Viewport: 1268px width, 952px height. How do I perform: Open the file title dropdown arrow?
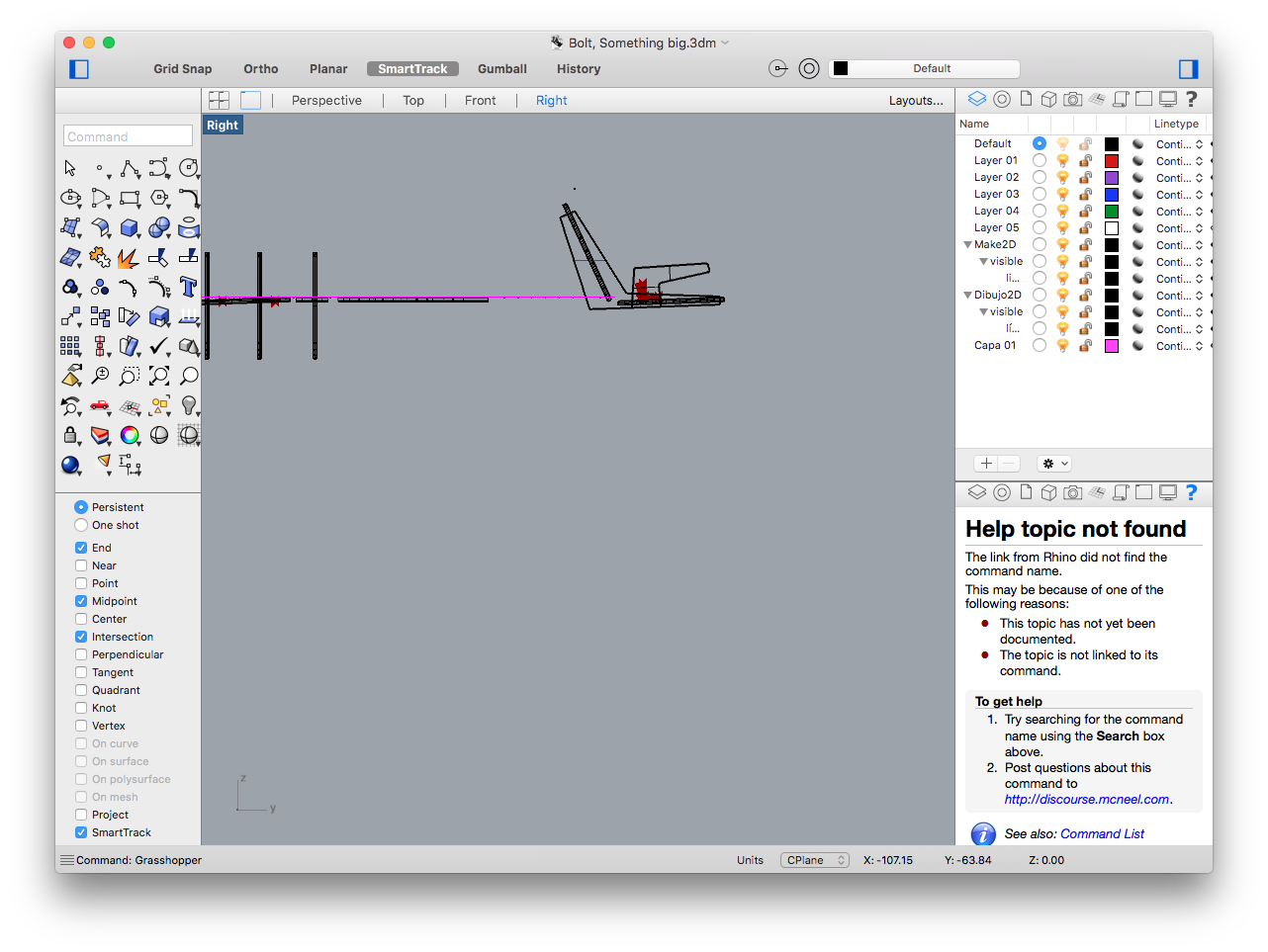click(x=725, y=43)
